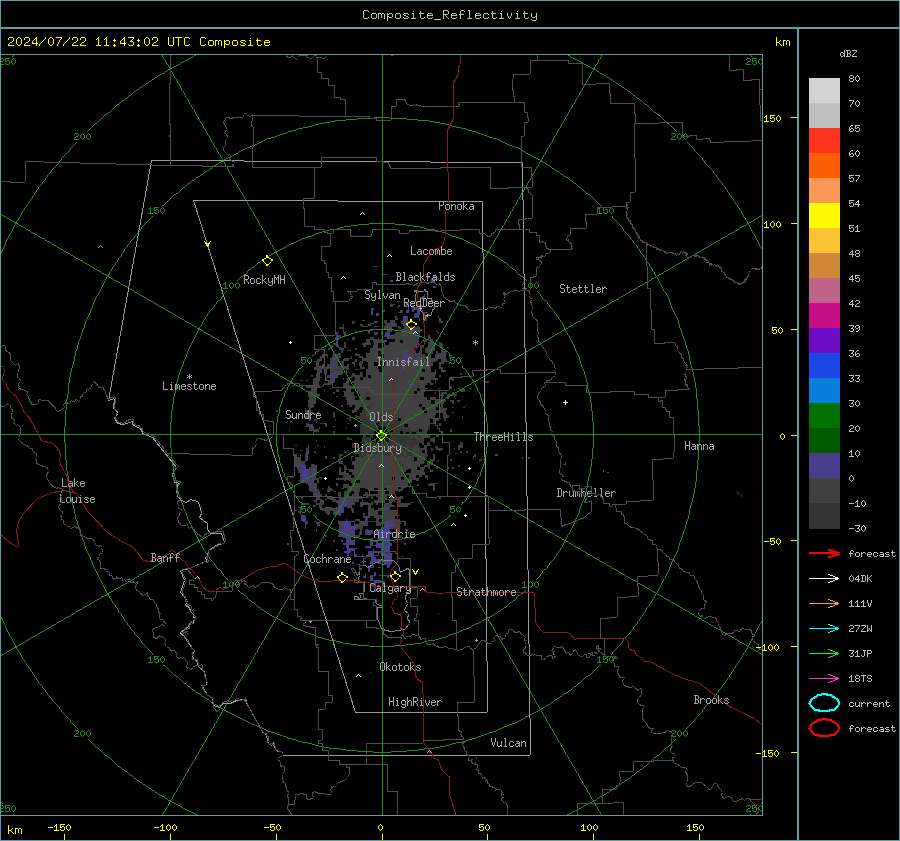Click the Airdrie town label
Image resolution: width=900 pixels, height=841 pixels.
(x=394, y=534)
